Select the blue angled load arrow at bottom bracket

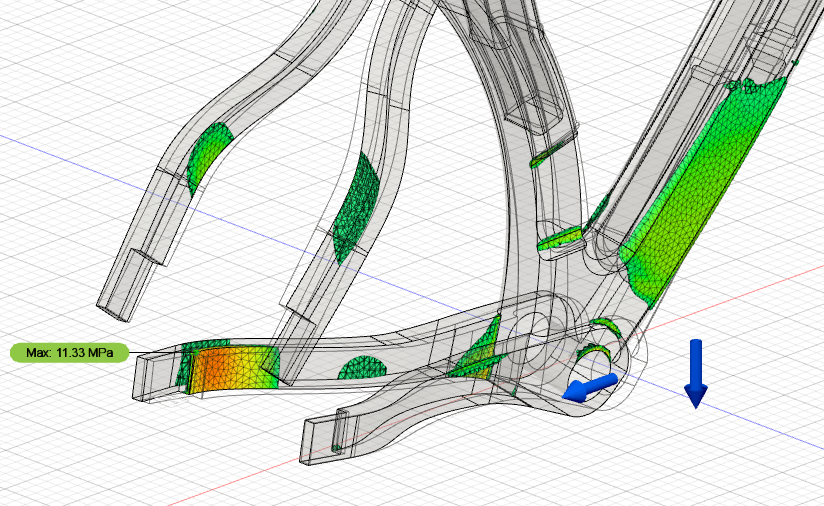coord(587,387)
